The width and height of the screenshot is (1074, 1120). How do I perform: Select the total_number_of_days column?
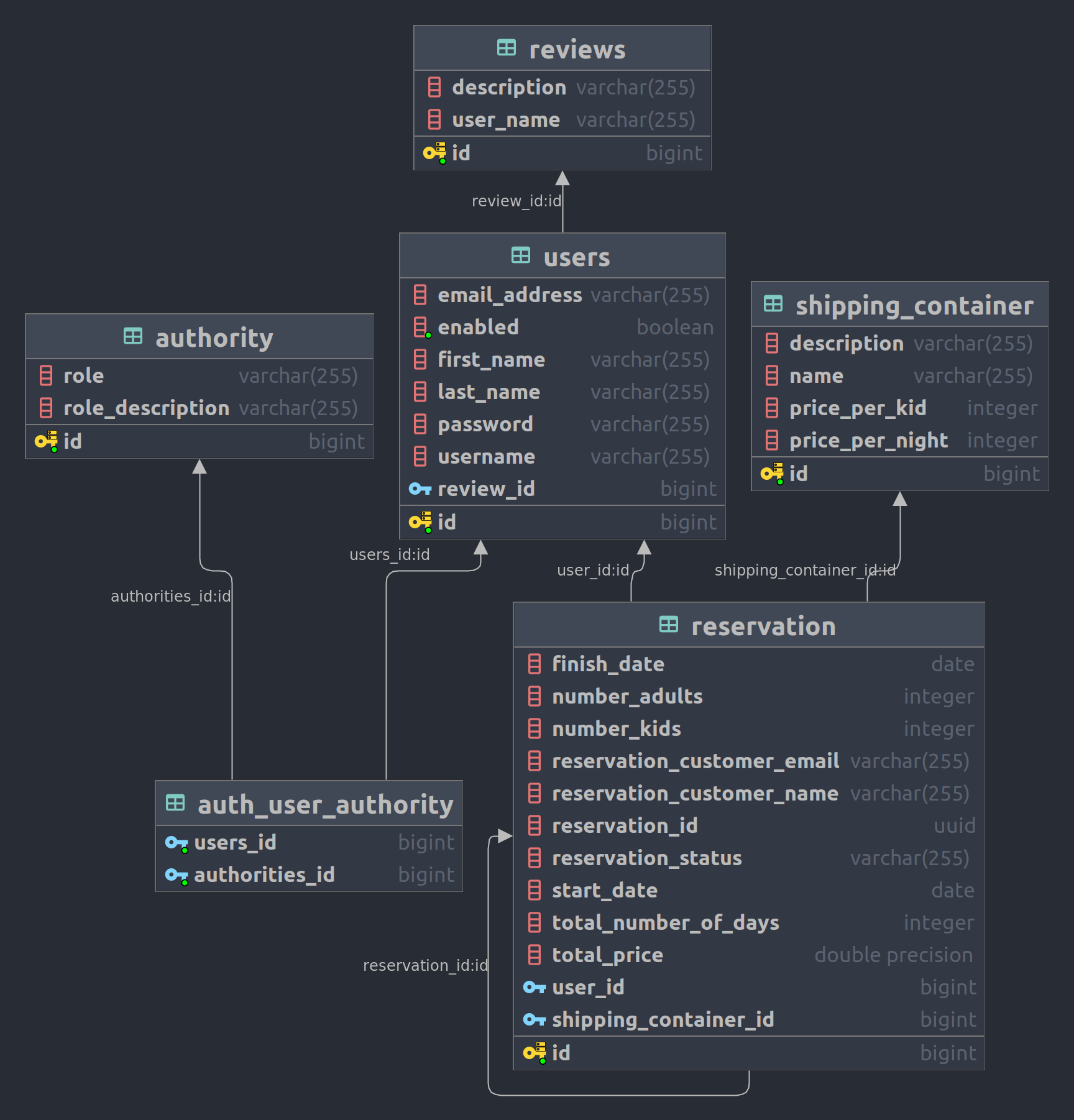point(749,922)
